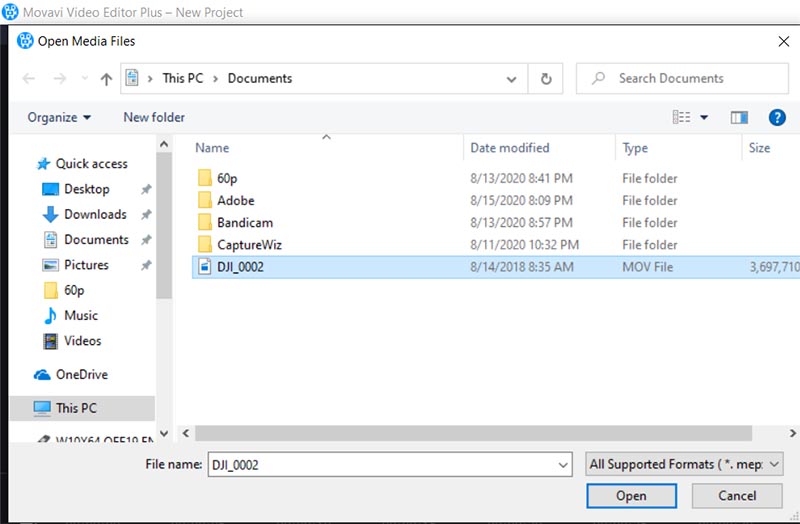
Task: Open Documents in navigation pane
Action: [85, 240]
